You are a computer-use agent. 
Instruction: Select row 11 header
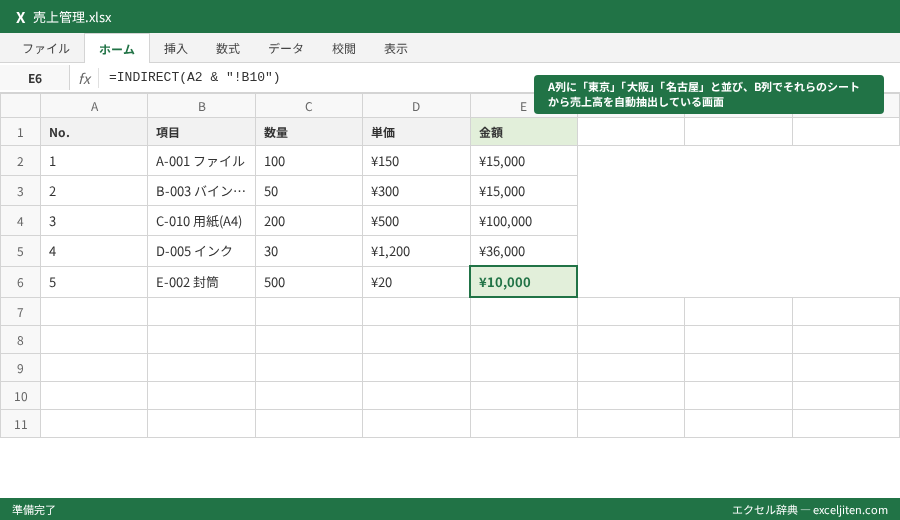click(20, 424)
